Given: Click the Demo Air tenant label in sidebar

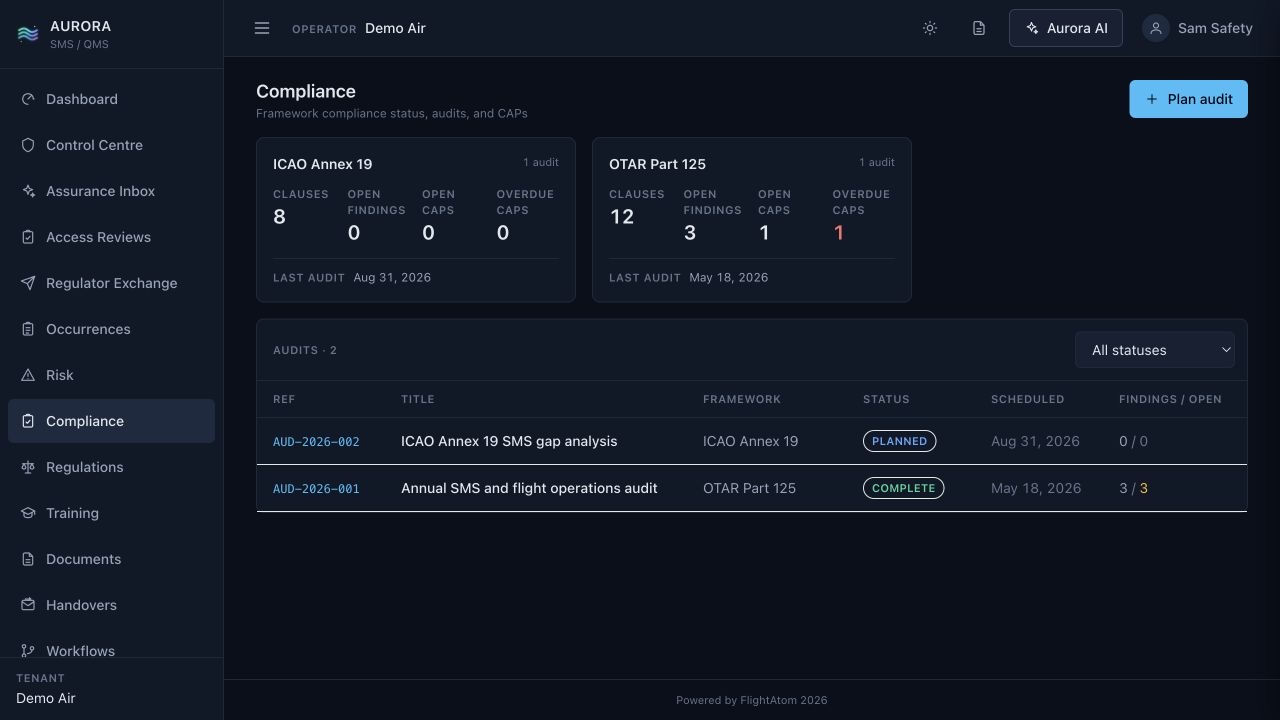Looking at the screenshot, I should tap(46, 698).
